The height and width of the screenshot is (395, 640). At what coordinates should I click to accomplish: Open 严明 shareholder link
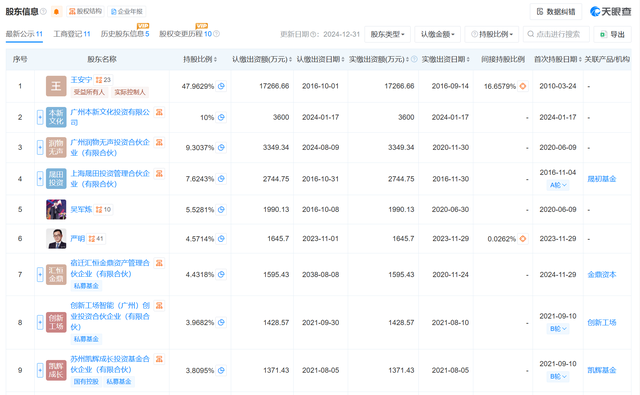(x=78, y=238)
